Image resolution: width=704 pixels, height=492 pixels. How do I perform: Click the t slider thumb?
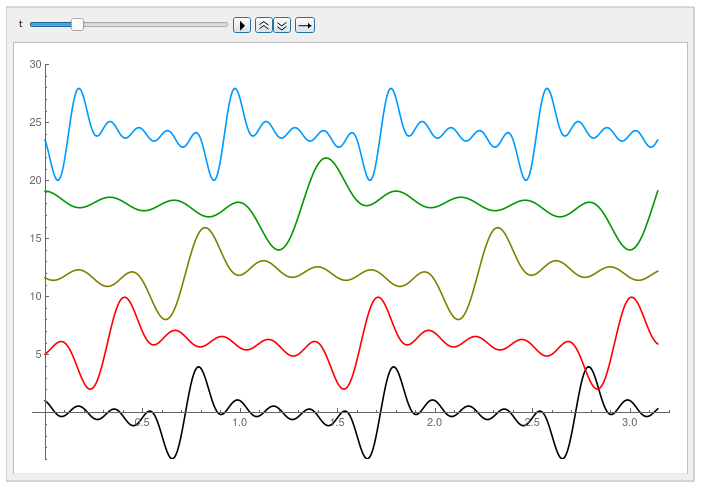pos(77,24)
